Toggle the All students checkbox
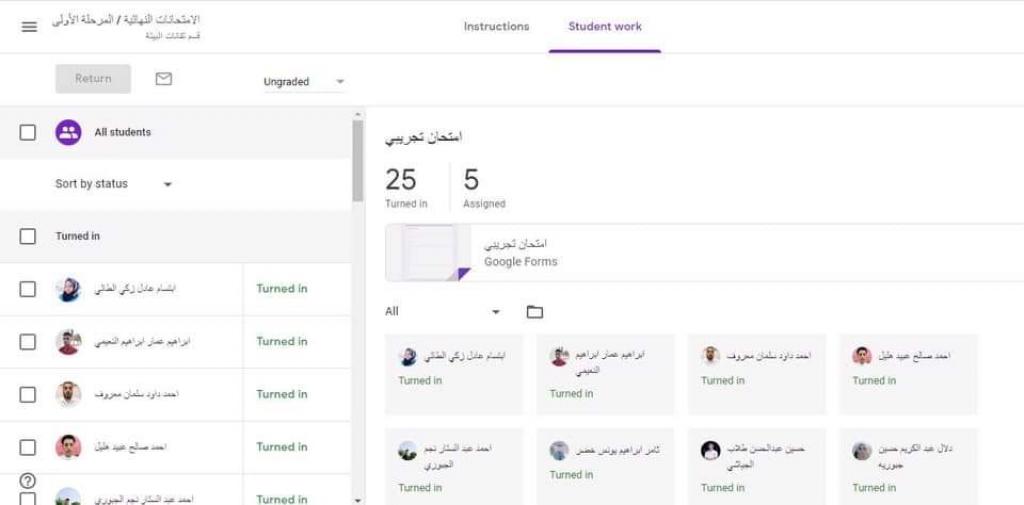This screenshot has width=1024, height=505. click(x=28, y=132)
